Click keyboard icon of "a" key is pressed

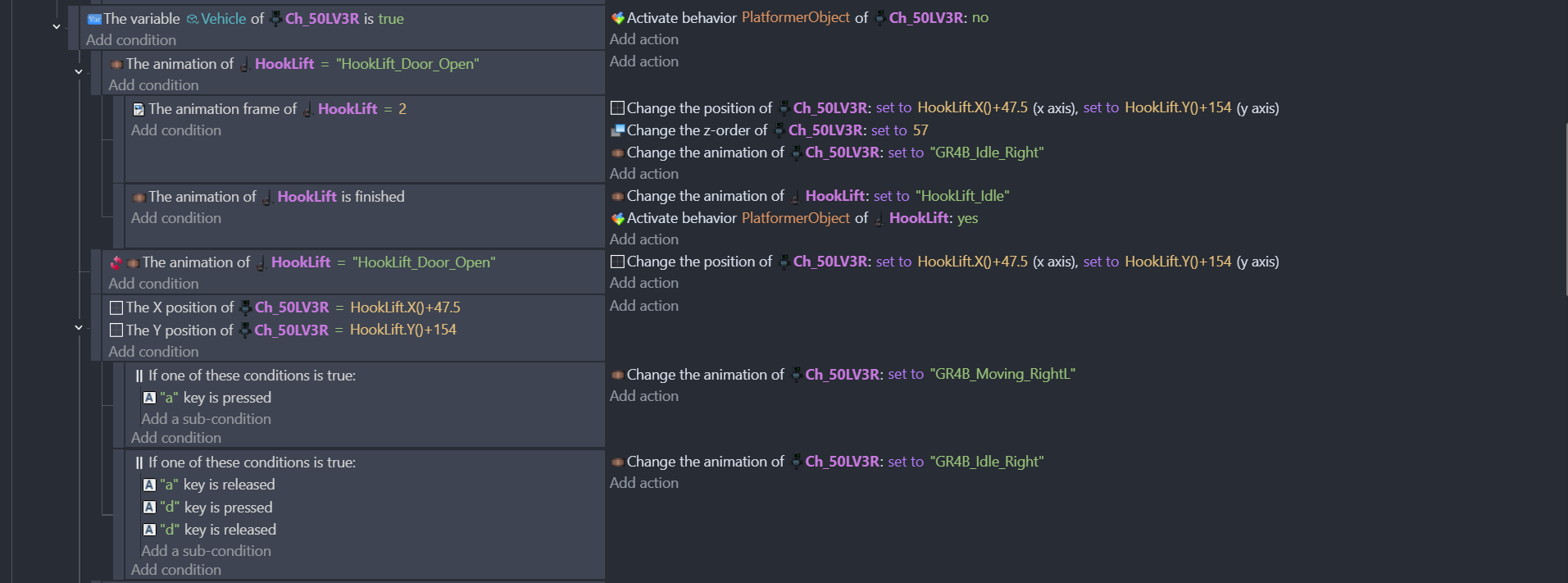pyautogui.click(x=149, y=398)
